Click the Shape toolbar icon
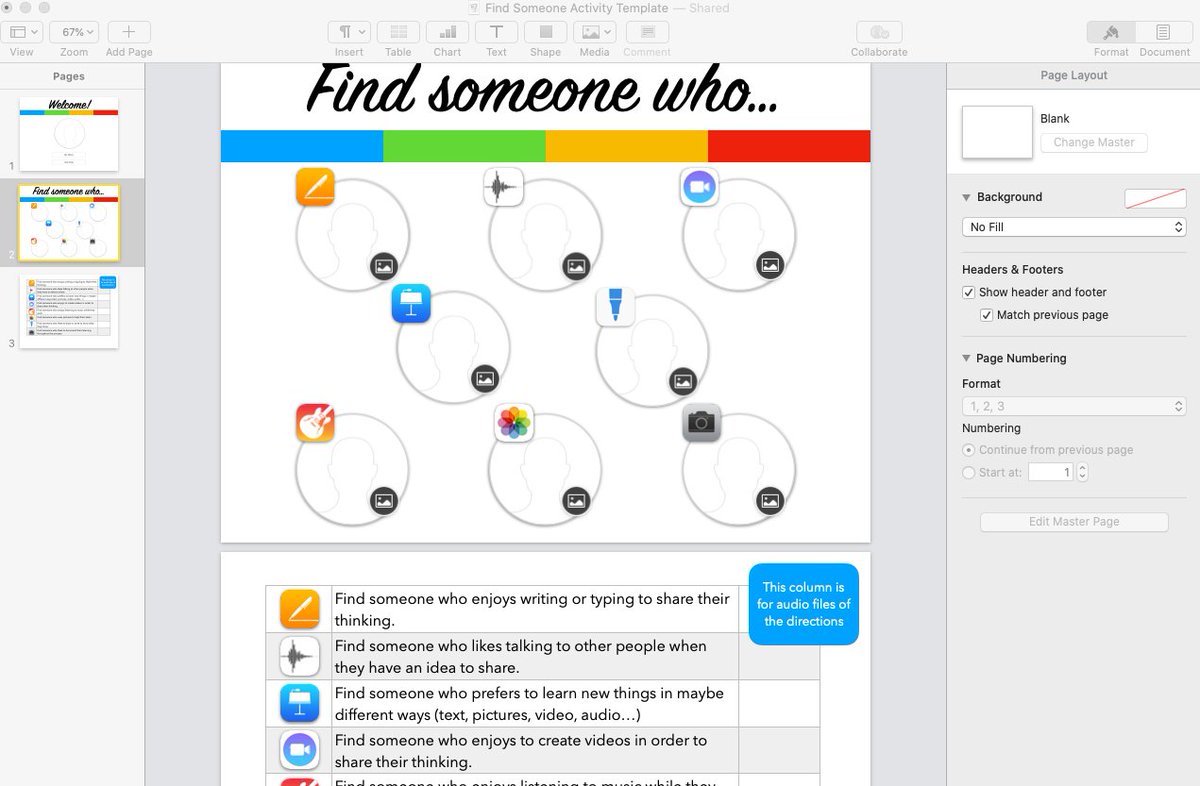The width and height of the screenshot is (1200, 786). 545,32
